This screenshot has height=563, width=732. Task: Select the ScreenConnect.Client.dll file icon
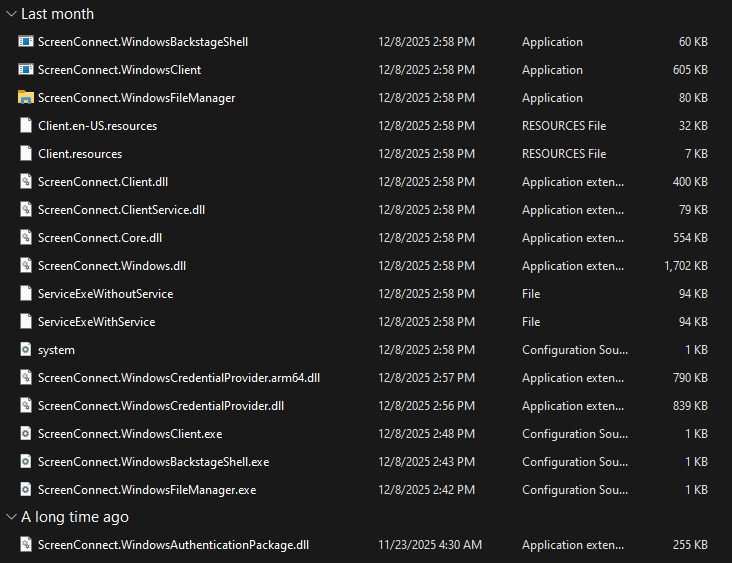coord(26,182)
